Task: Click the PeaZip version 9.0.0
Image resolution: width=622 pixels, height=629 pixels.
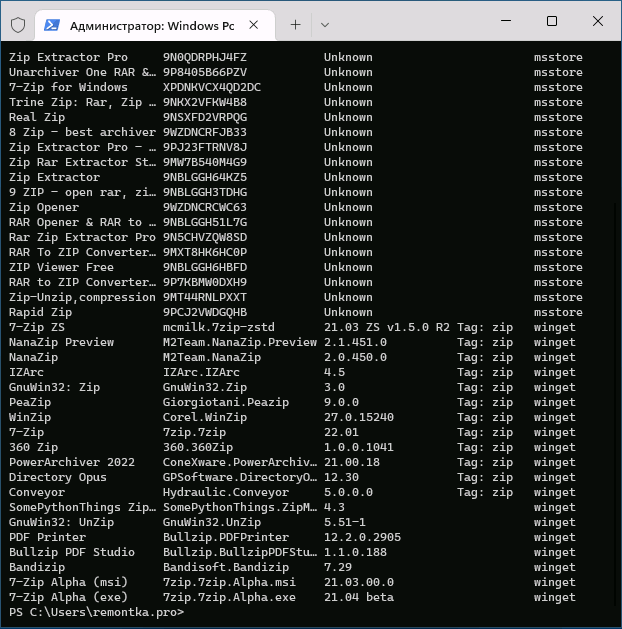Action: coord(341,402)
